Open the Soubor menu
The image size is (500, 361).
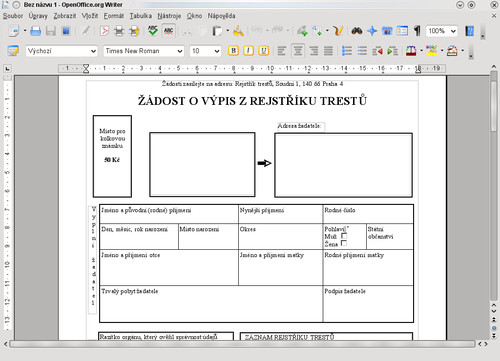[x=13, y=16]
